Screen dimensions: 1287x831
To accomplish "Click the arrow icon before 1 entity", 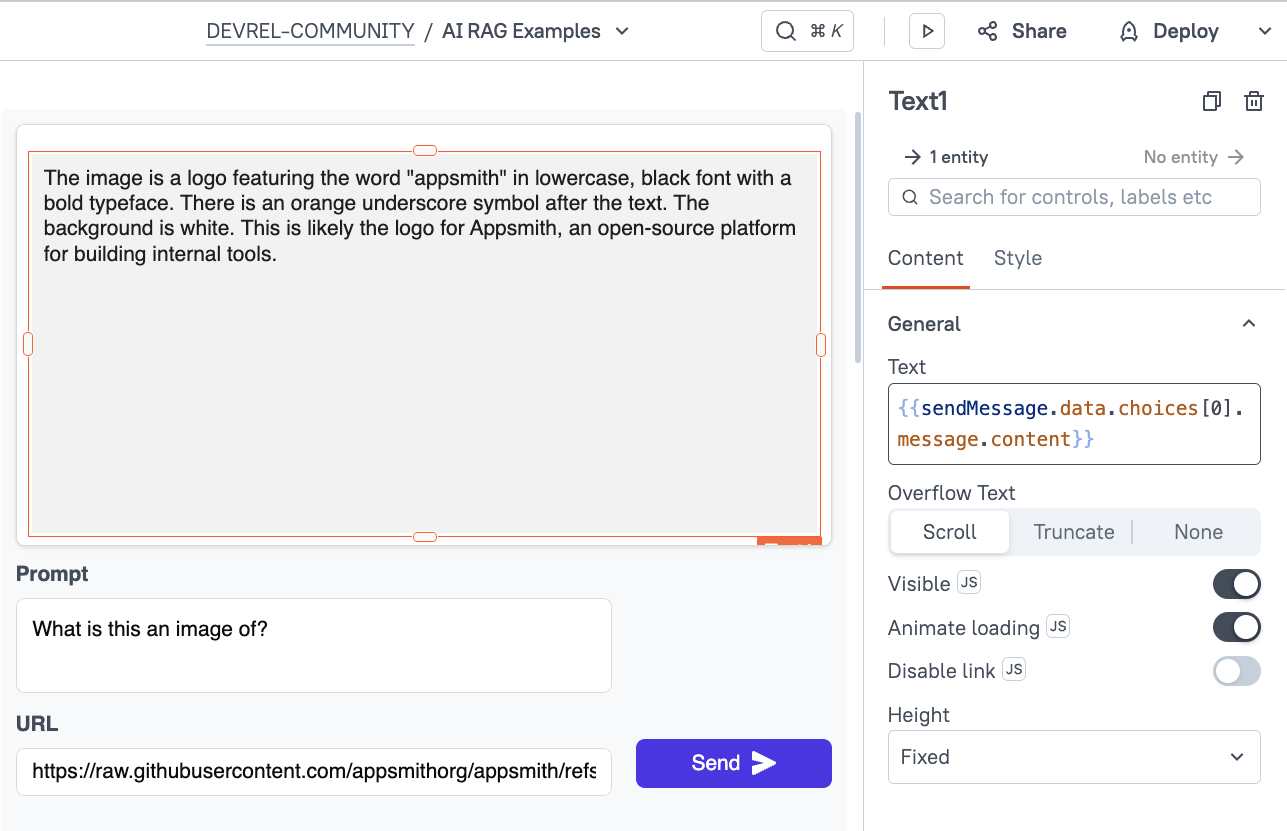I will [x=912, y=157].
